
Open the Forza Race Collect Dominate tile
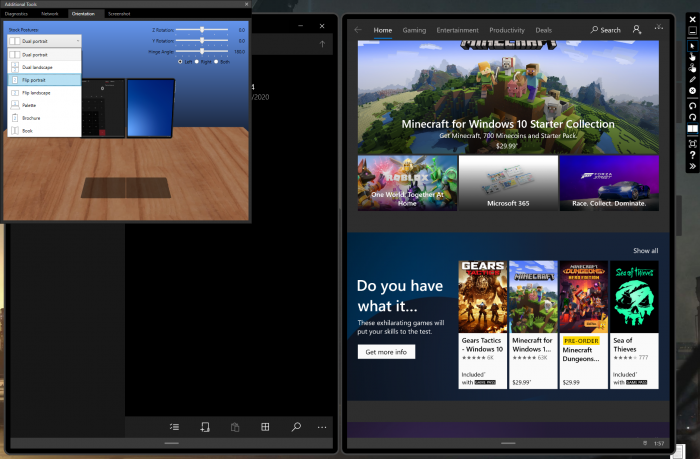[x=609, y=183]
